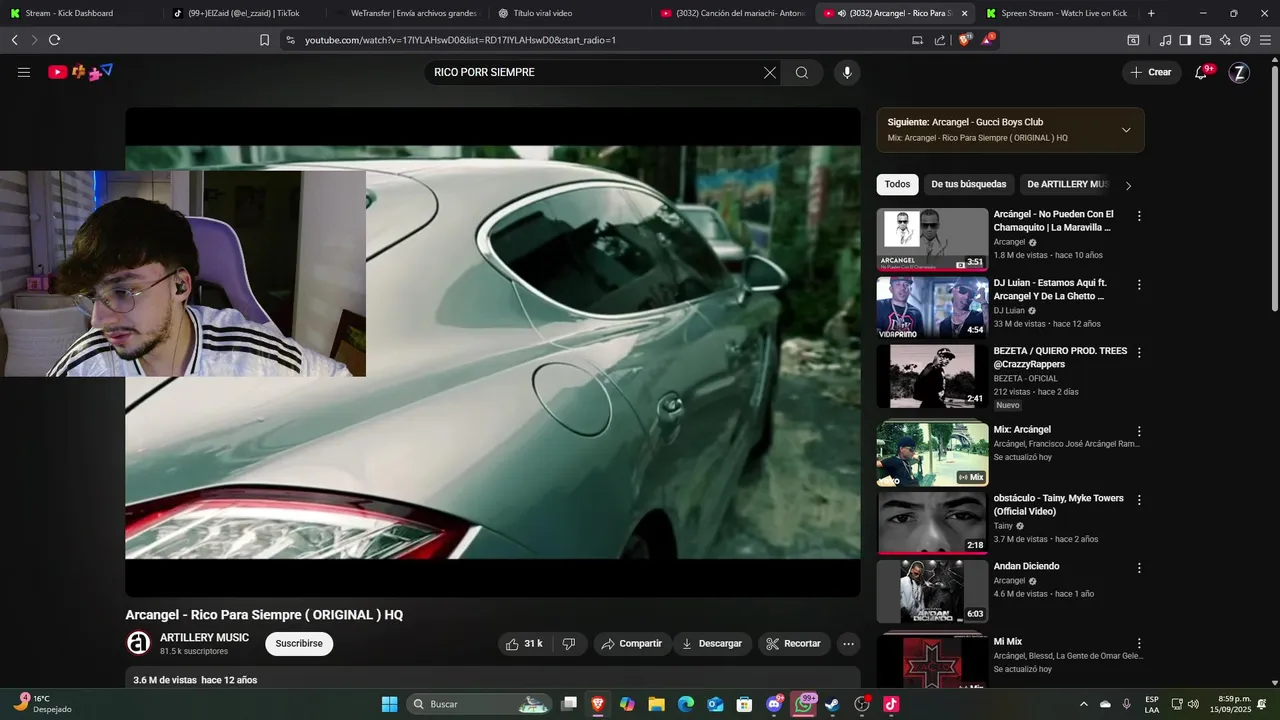Go to the YouTube home logo

pos(80,72)
